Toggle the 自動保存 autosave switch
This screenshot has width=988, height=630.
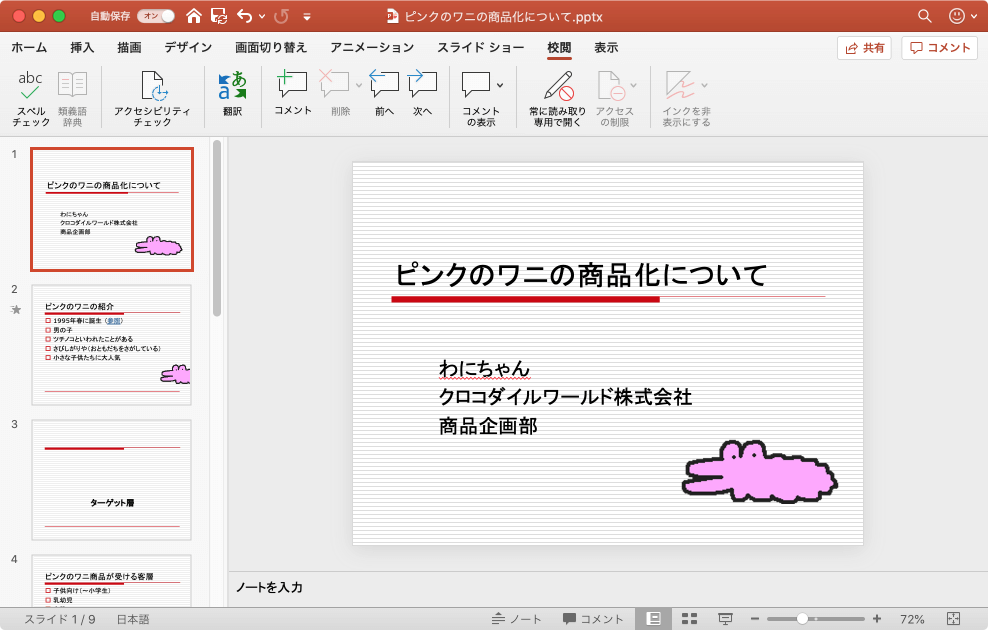(x=155, y=16)
